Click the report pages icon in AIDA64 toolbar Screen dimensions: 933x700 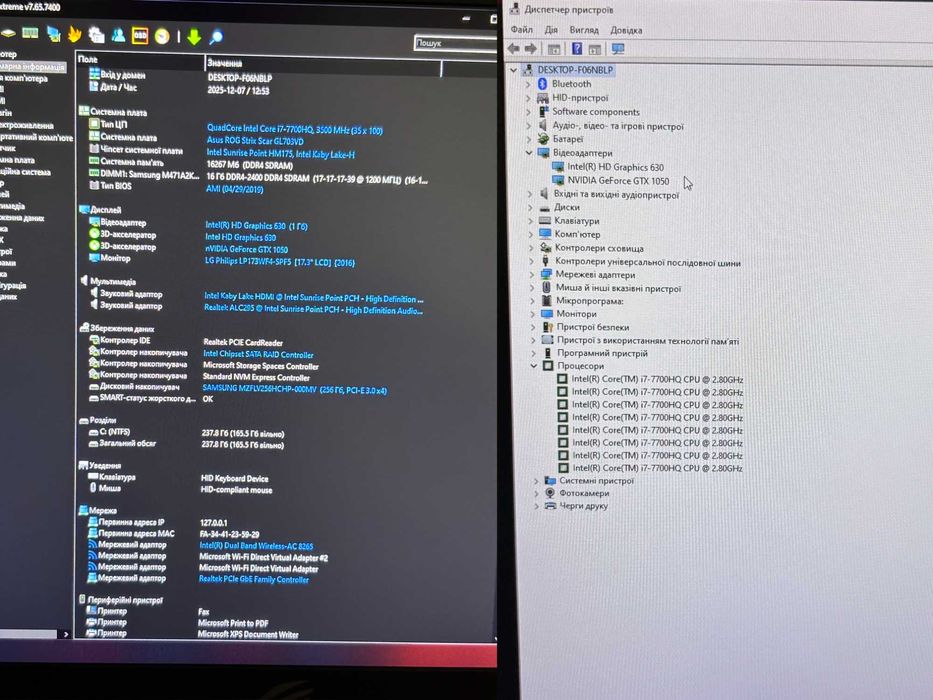(96, 35)
